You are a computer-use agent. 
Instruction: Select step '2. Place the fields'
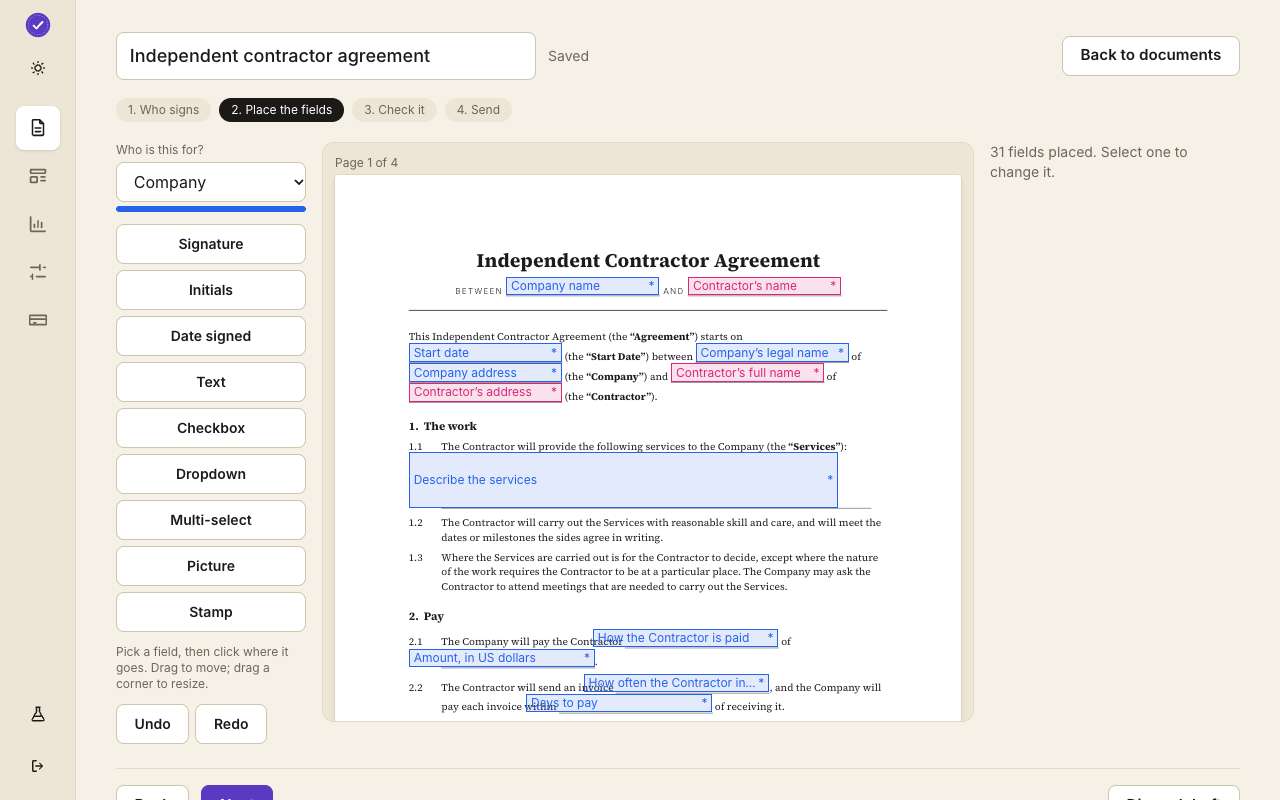click(x=282, y=110)
